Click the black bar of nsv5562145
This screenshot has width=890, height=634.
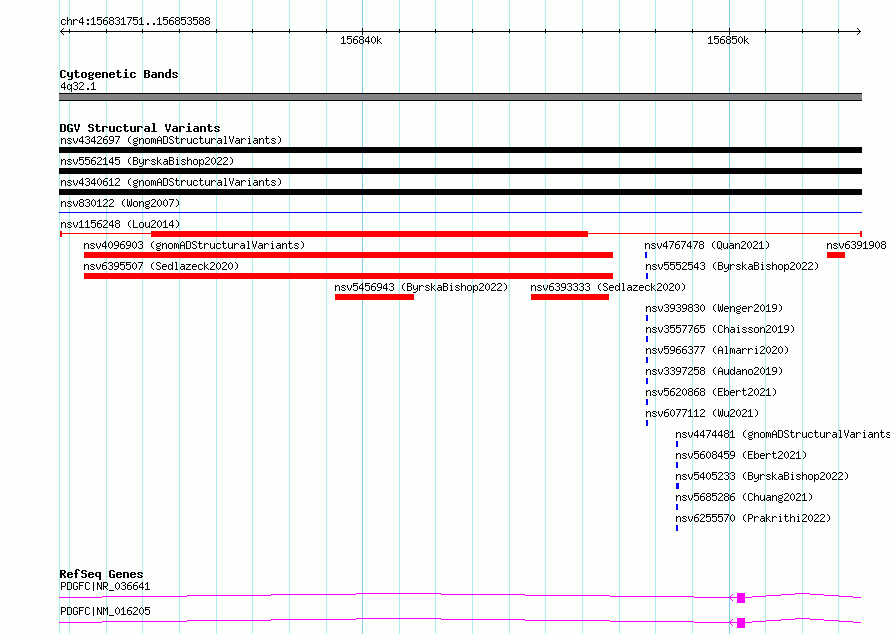click(460, 171)
